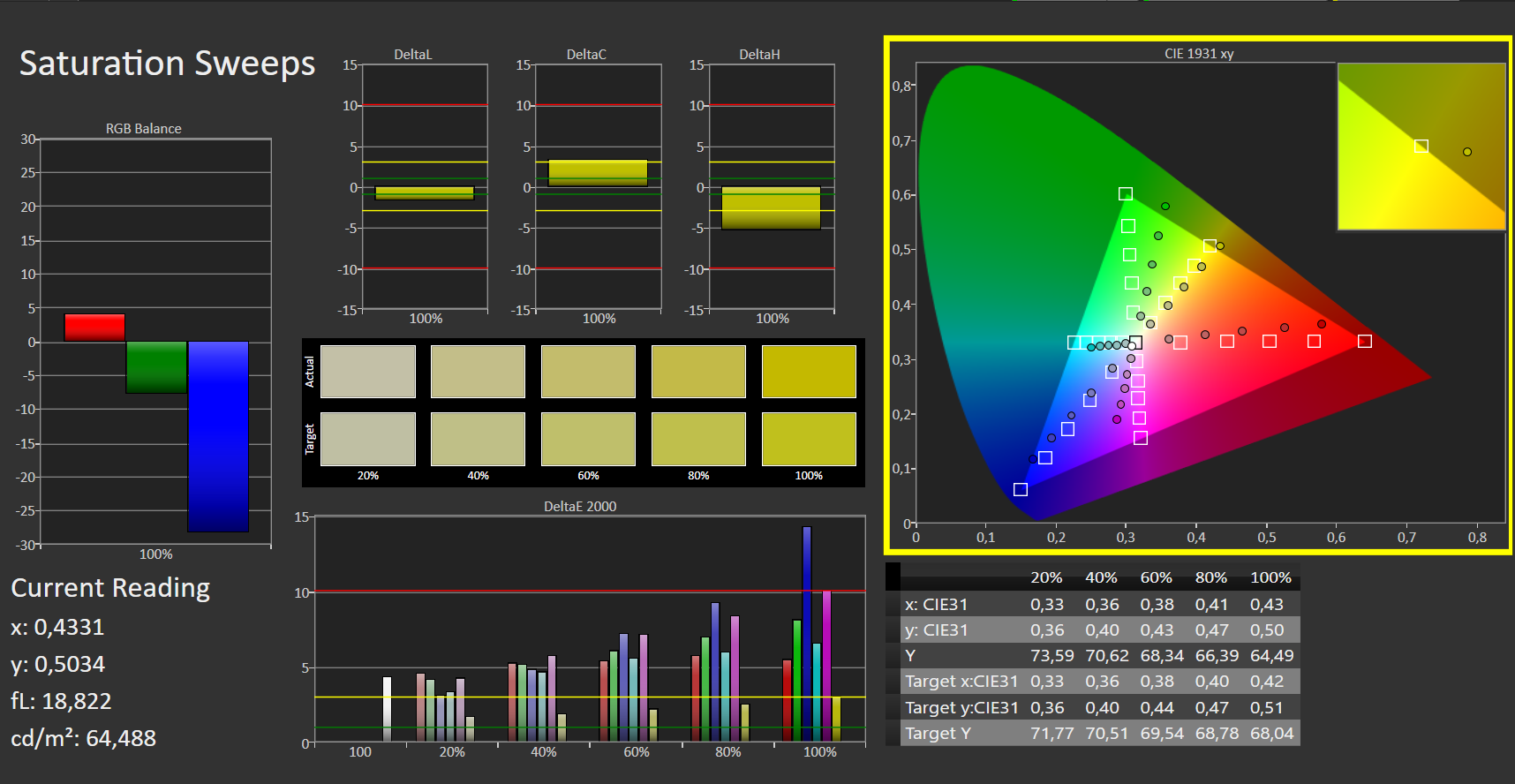Click the Saturation Sweeps heading
The image size is (1515, 784).
click(x=168, y=64)
